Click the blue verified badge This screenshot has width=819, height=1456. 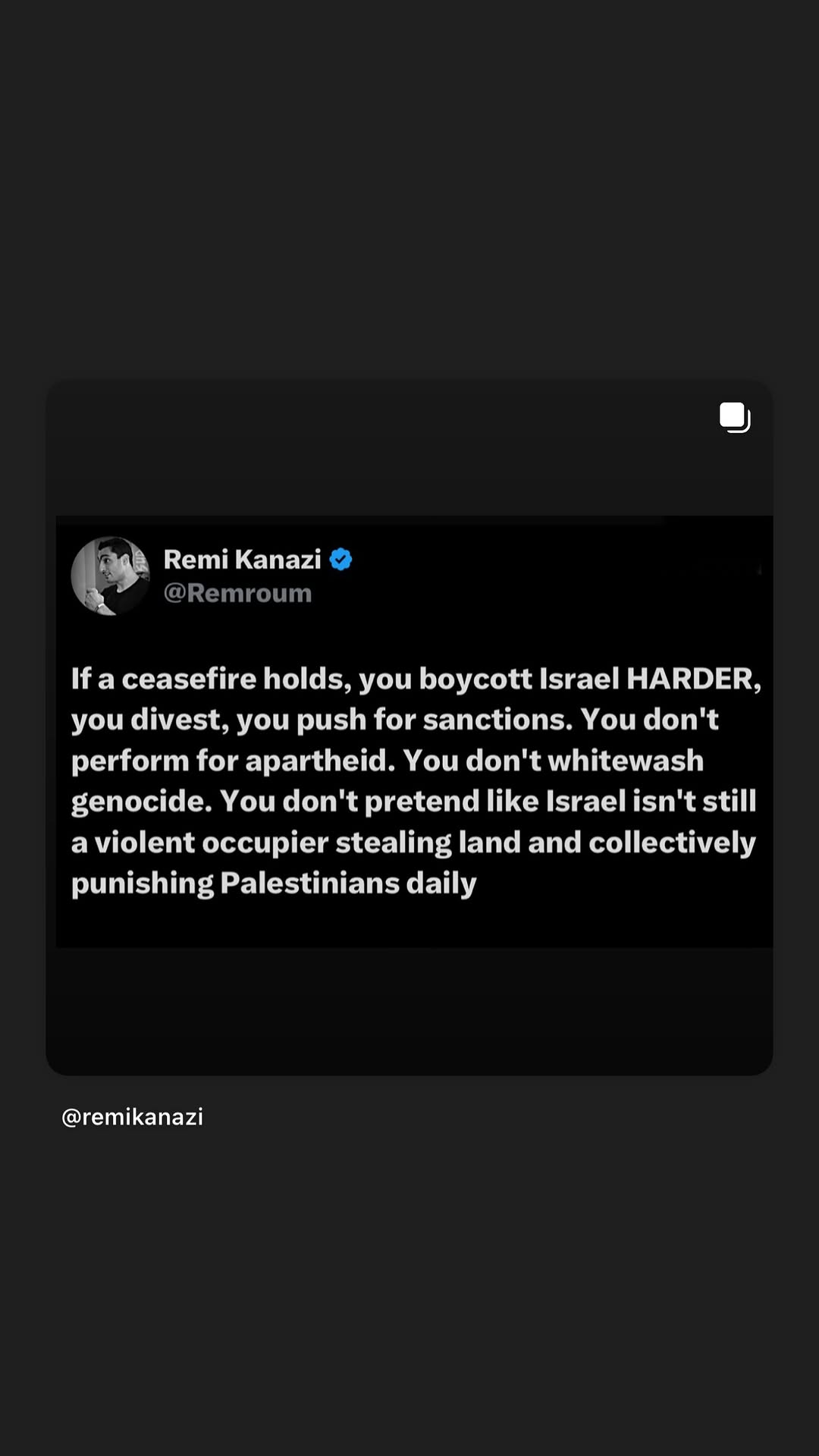[x=341, y=560]
